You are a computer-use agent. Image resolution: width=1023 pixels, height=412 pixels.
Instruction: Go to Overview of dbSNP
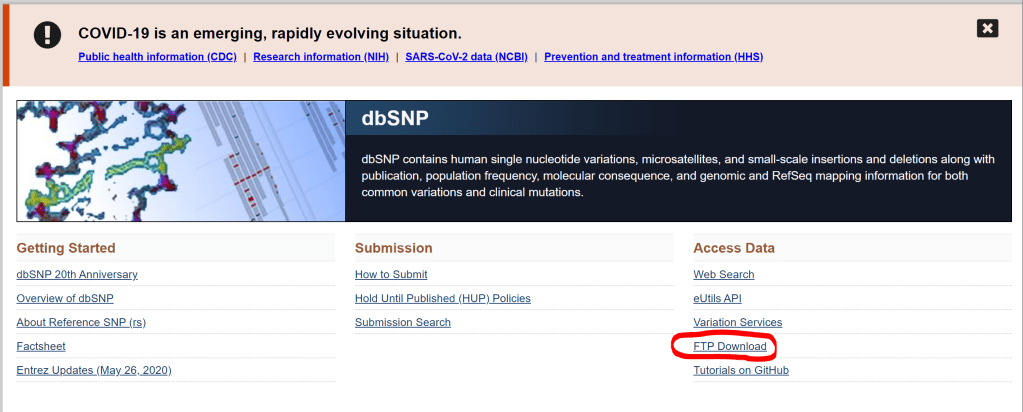pyautogui.click(x=65, y=298)
